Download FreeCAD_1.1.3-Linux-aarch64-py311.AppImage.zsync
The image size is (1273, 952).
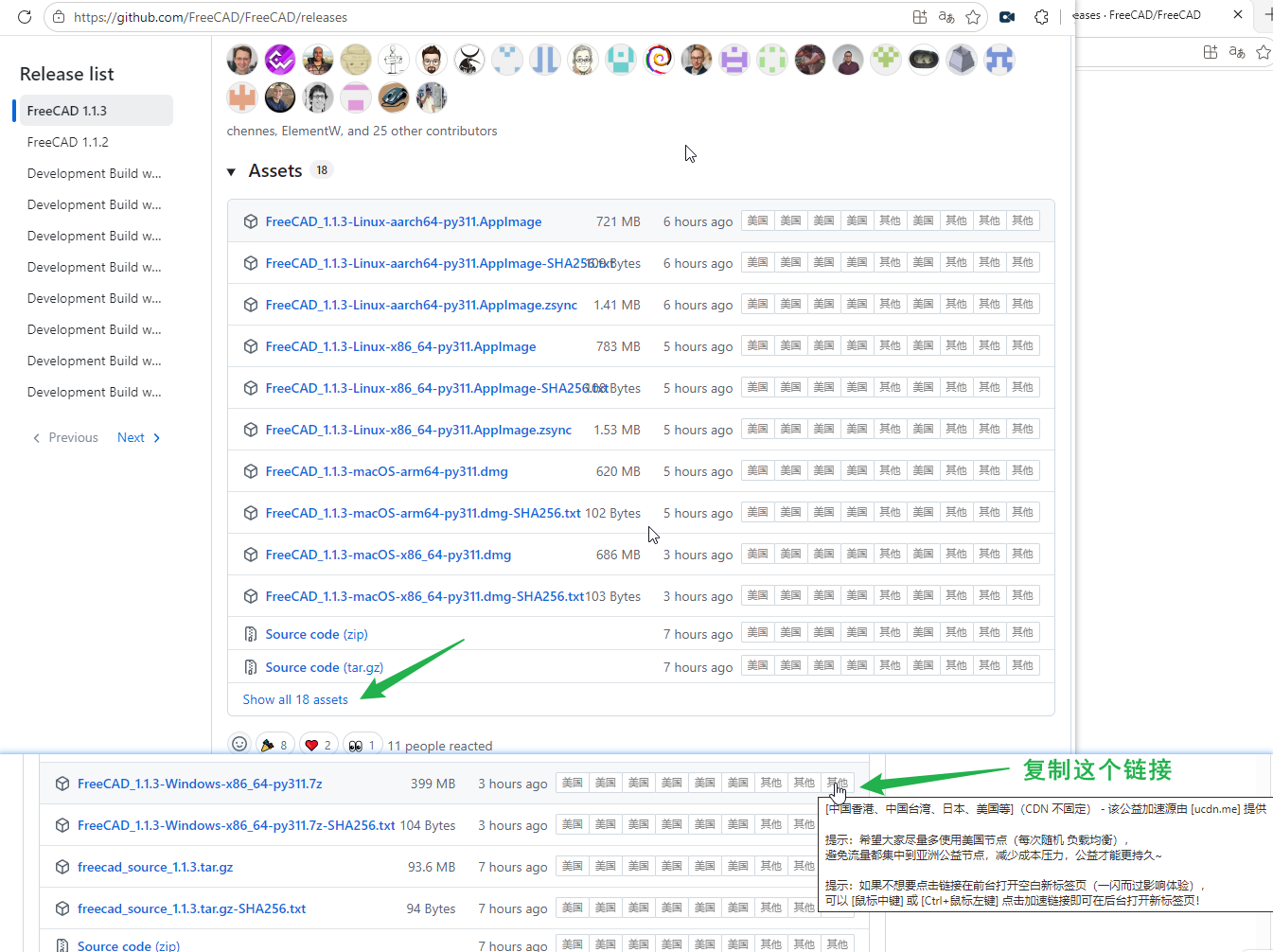[x=421, y=305]
